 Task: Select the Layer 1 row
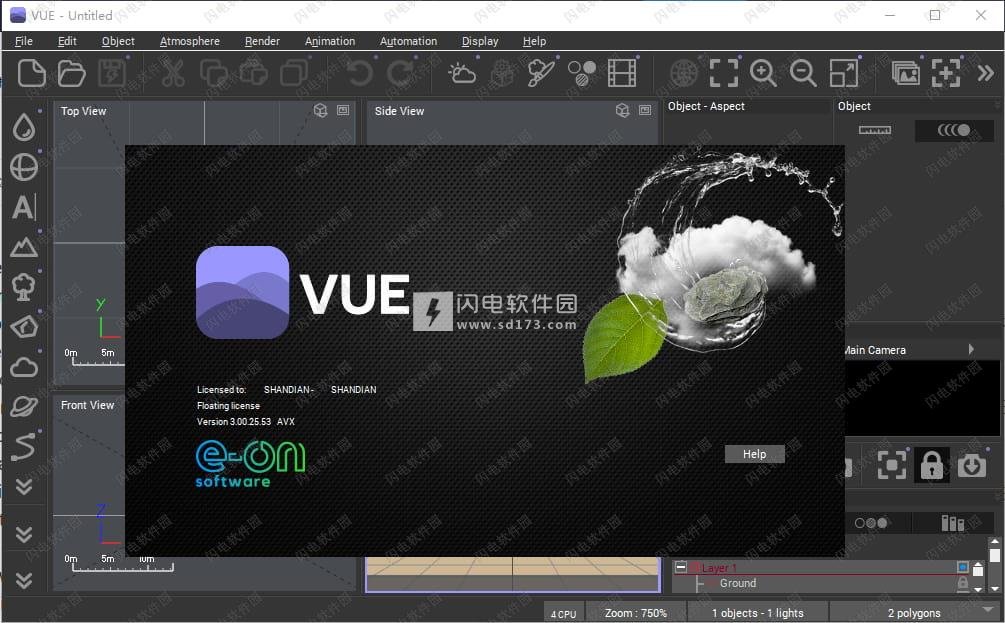point(821,568)
